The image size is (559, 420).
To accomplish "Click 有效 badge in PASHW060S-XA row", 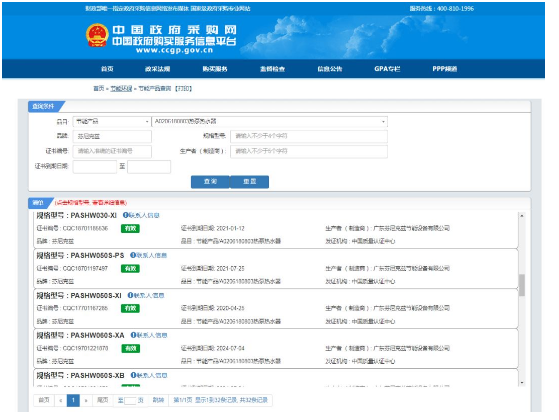I will [x=130, y=348].
